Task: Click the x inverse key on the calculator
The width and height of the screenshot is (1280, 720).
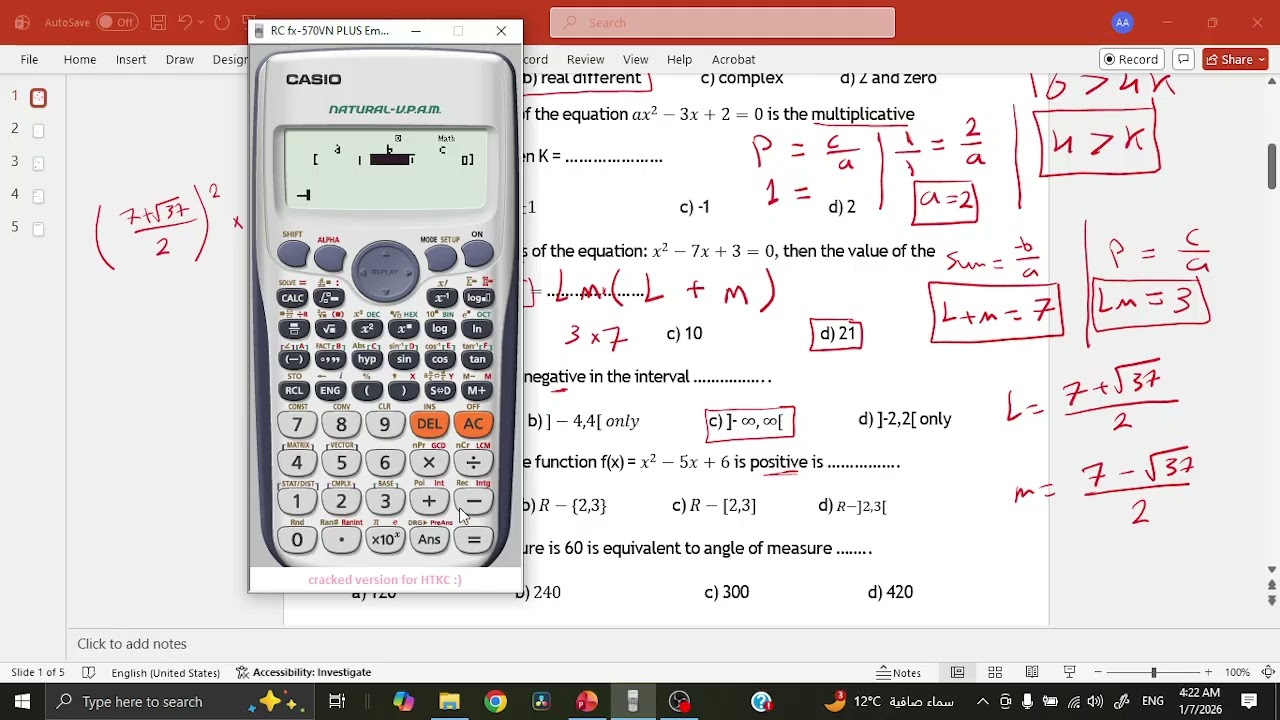Action: pos(440,298)
